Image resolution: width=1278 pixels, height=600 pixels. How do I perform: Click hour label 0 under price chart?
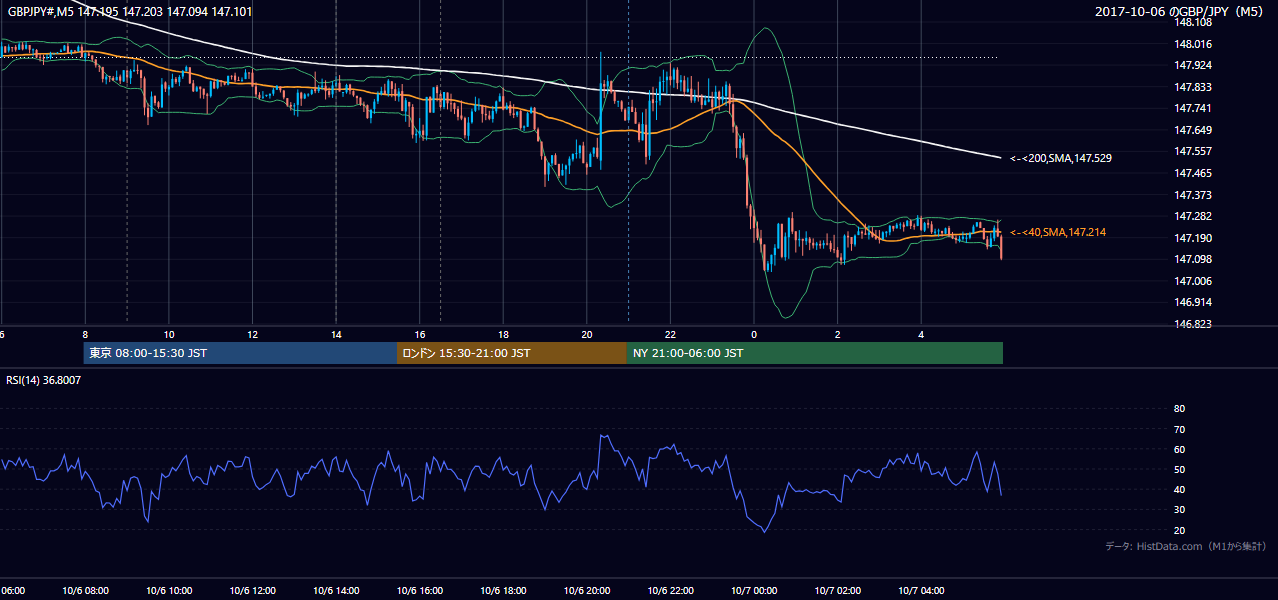coord(754,335)
